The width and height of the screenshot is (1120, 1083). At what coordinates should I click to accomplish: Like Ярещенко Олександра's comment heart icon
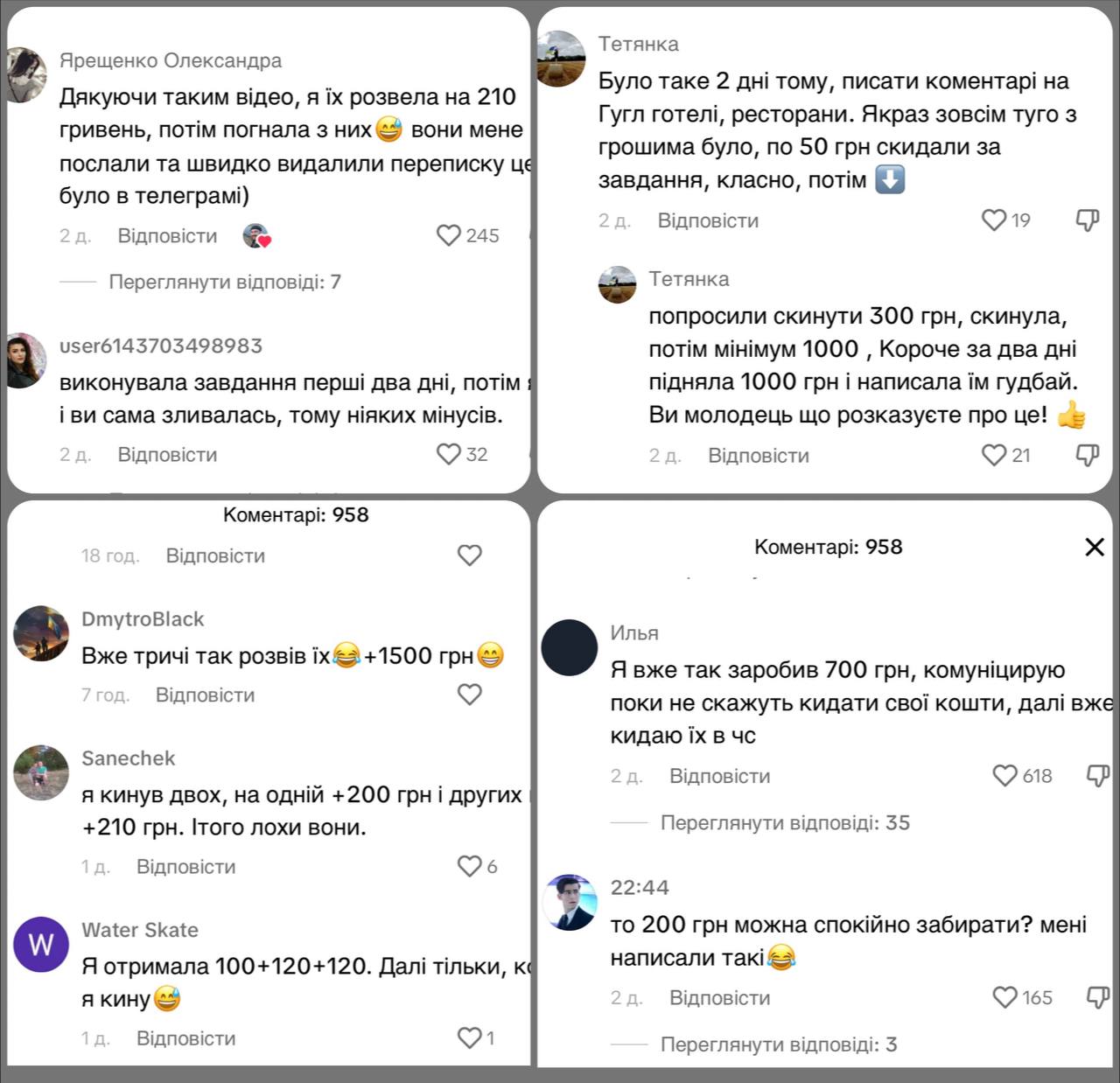[x=451, y=235]
